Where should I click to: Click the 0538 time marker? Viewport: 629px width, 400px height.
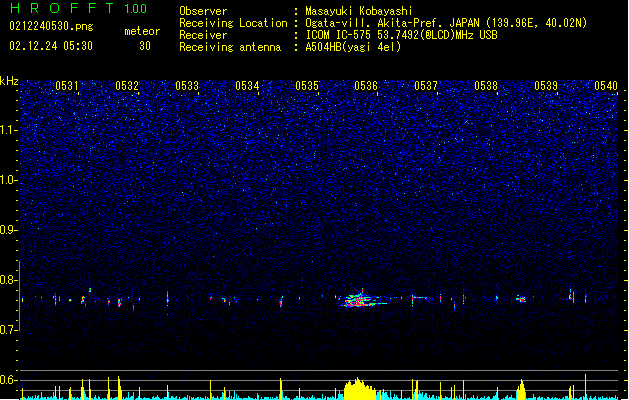(x=486, y=86)
